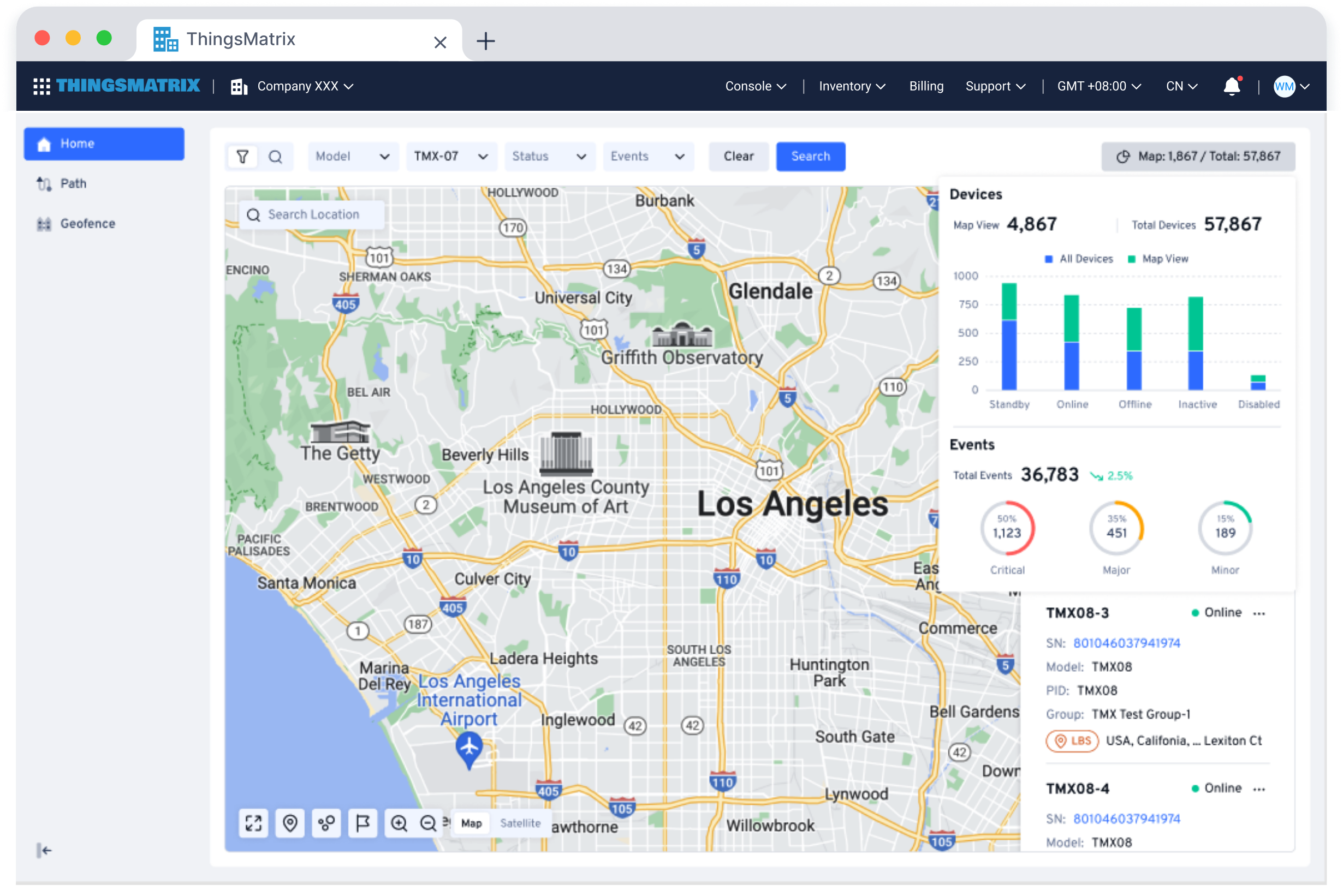This screenshot has height=896, width=1343.
Task: Collapse the sidebar with the arrow icon
Action: 44,850
